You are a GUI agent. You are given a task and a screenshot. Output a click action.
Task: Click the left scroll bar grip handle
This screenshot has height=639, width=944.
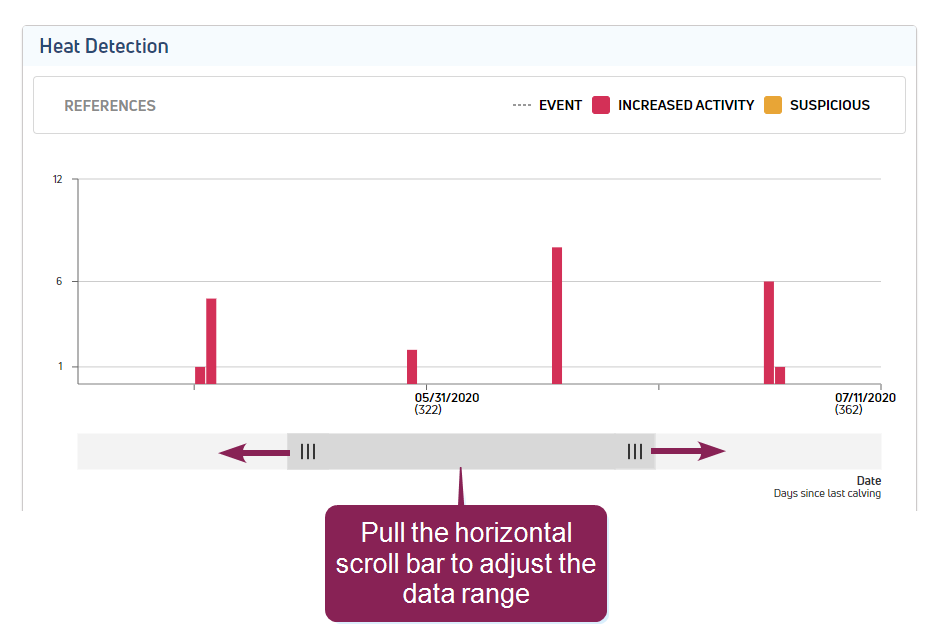[x=308, y=451]
